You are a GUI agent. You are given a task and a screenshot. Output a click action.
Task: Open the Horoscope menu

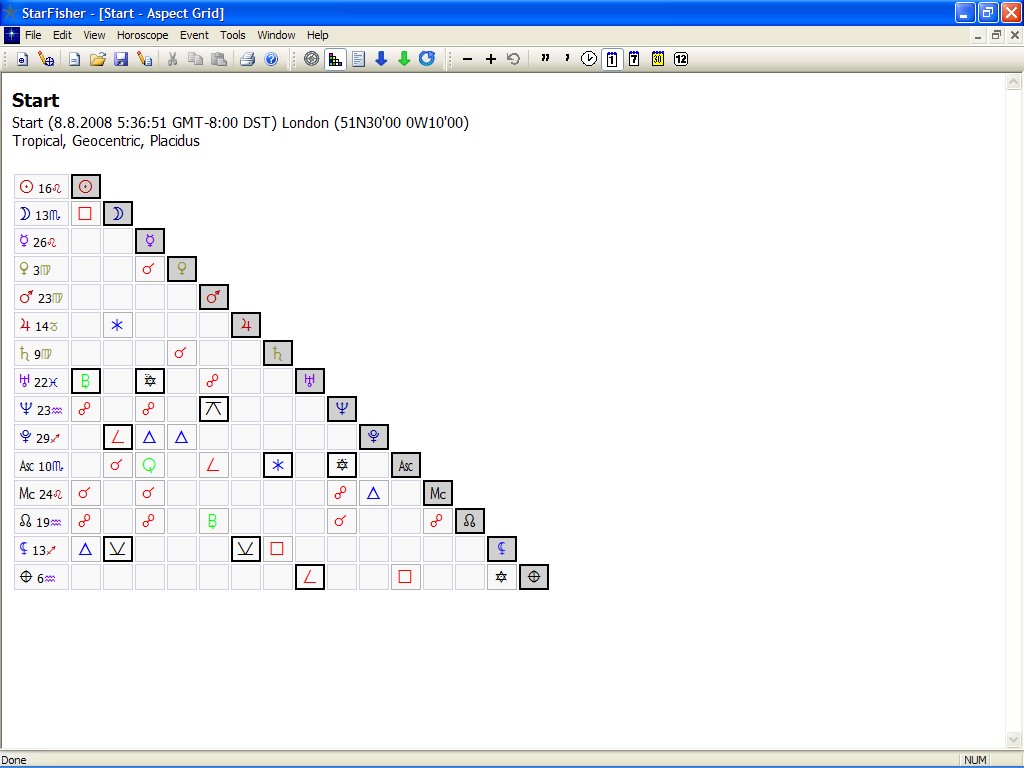click(x=142, y=35)
